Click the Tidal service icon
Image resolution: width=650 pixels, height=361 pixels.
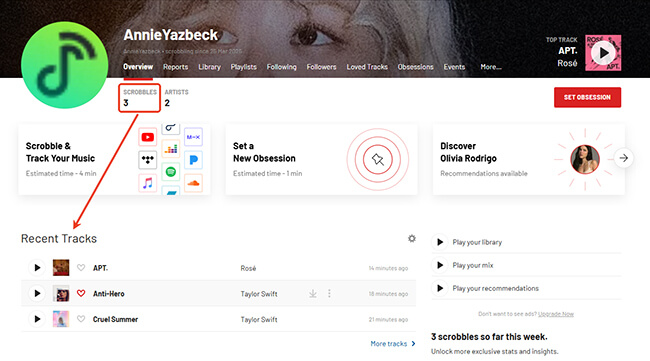coord(148,160)
